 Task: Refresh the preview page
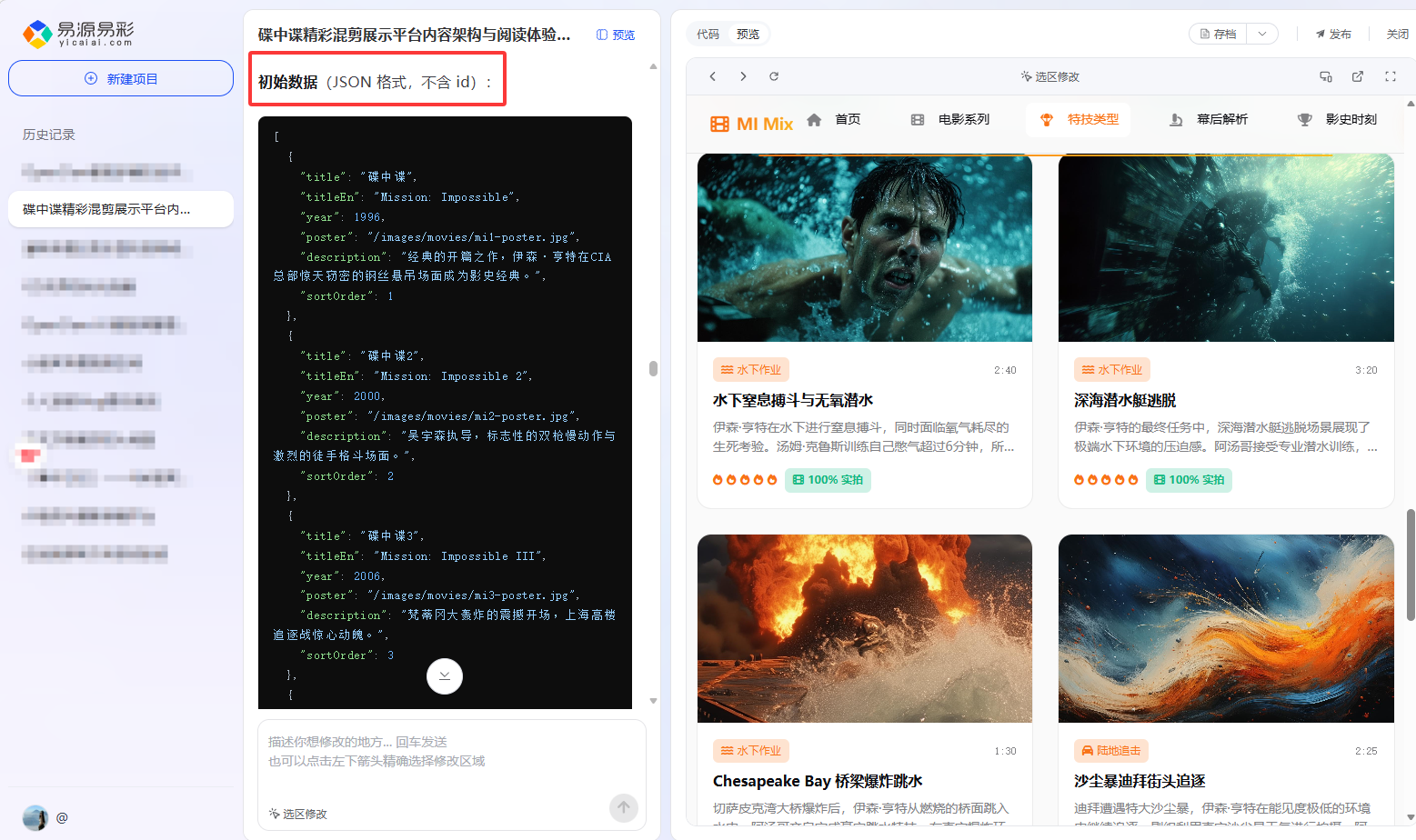pos(774,76)
